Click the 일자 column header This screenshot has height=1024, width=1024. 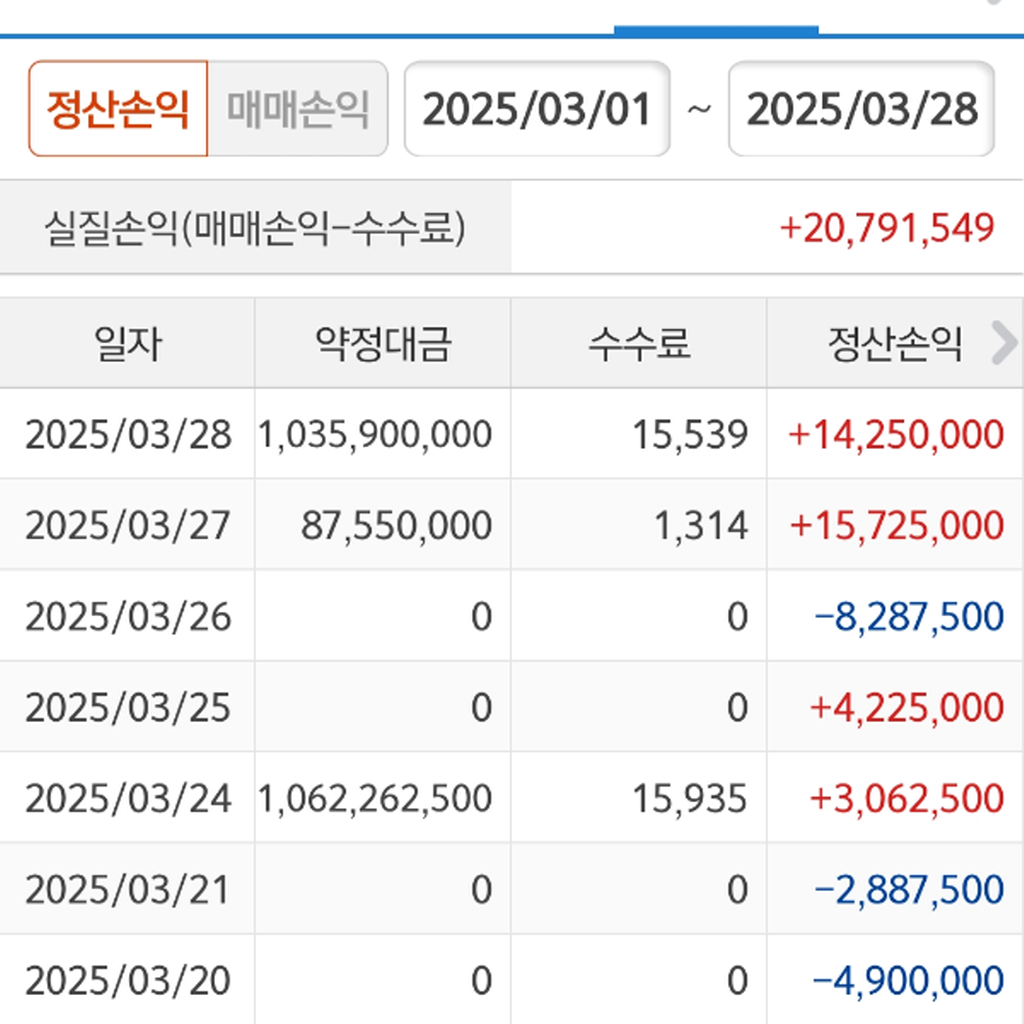click(127, 344)
